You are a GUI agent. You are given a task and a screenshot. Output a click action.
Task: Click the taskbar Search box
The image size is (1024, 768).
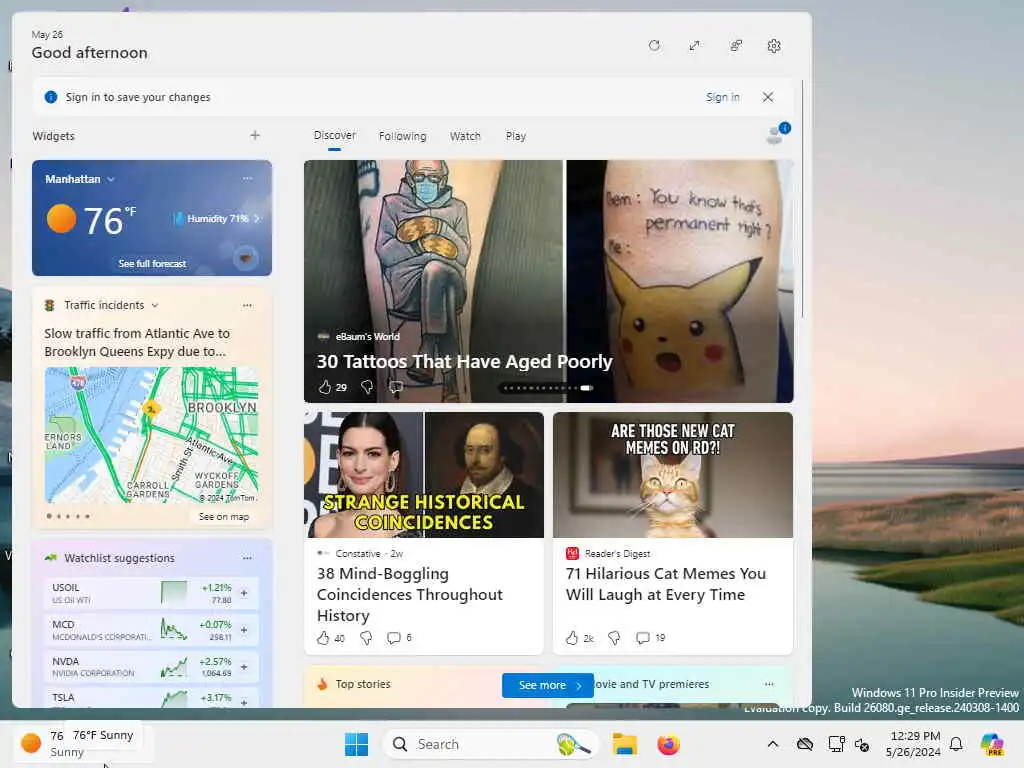(490, 744)
